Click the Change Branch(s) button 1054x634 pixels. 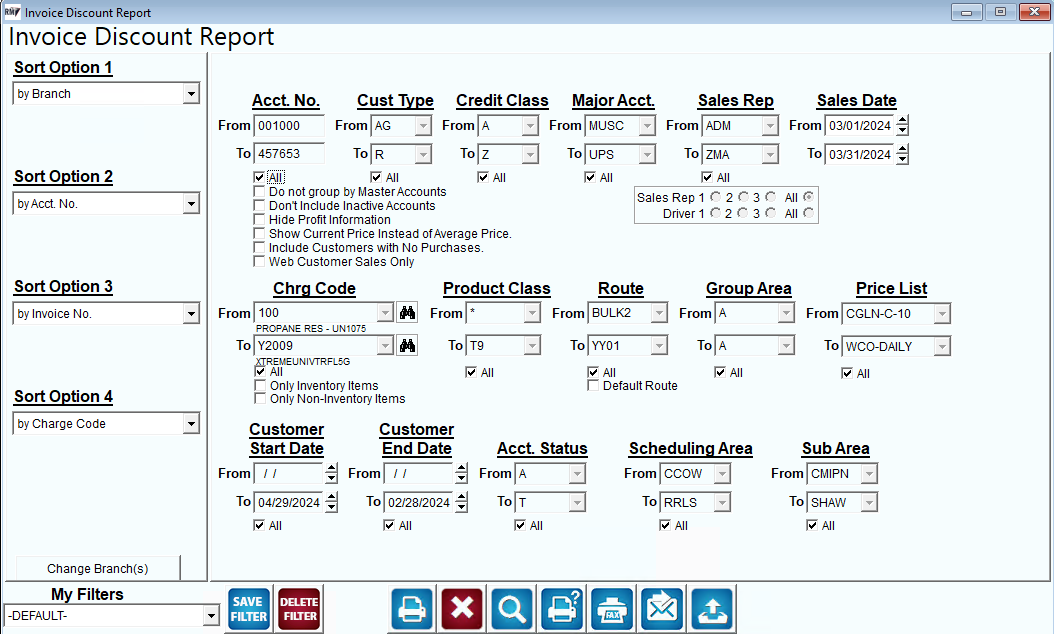tap(97, 568)
